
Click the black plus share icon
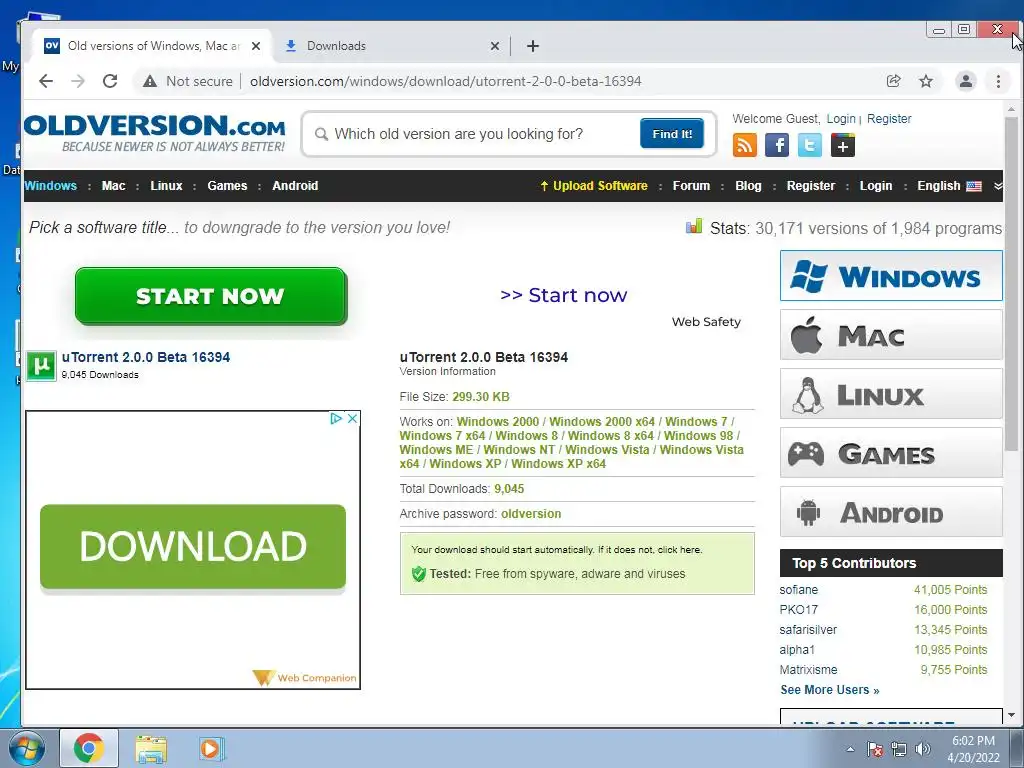[x=842, y=145]
